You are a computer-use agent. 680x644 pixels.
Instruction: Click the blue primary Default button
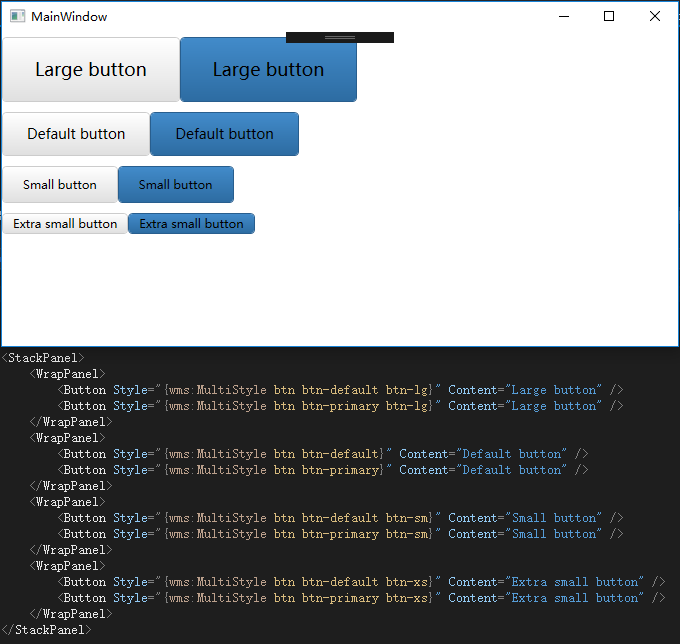[x=224, y=134]
